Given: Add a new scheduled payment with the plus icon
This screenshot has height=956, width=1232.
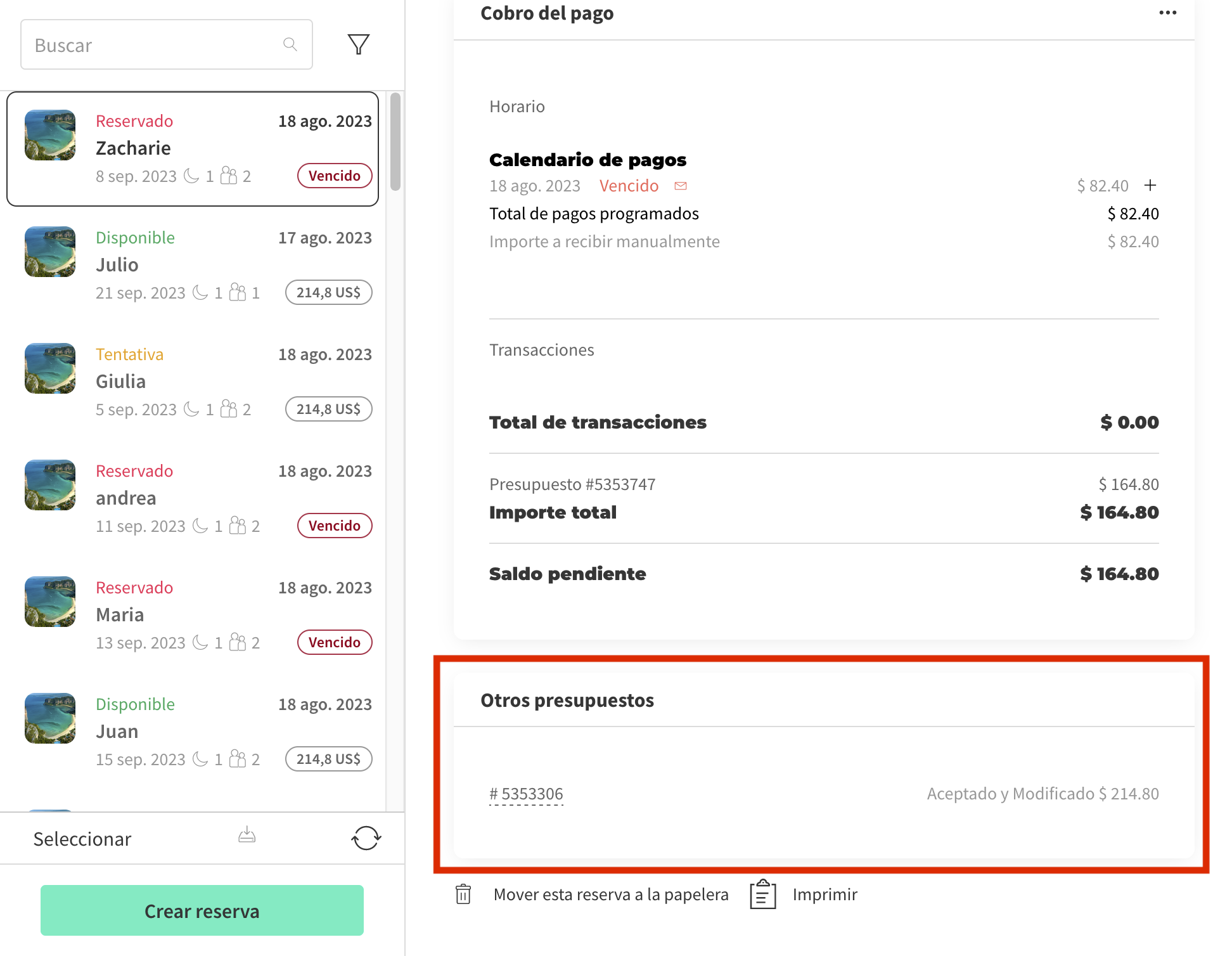Looking at the screenshot, I should click(x=1150, y=185).
